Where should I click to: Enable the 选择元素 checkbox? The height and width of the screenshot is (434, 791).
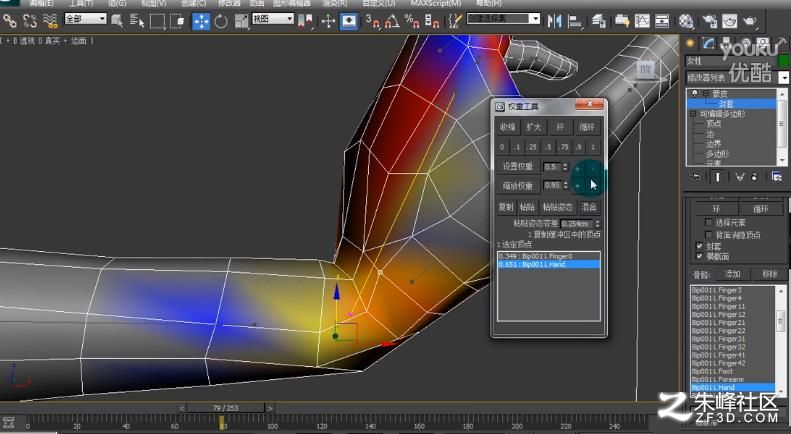click(708, 222)
